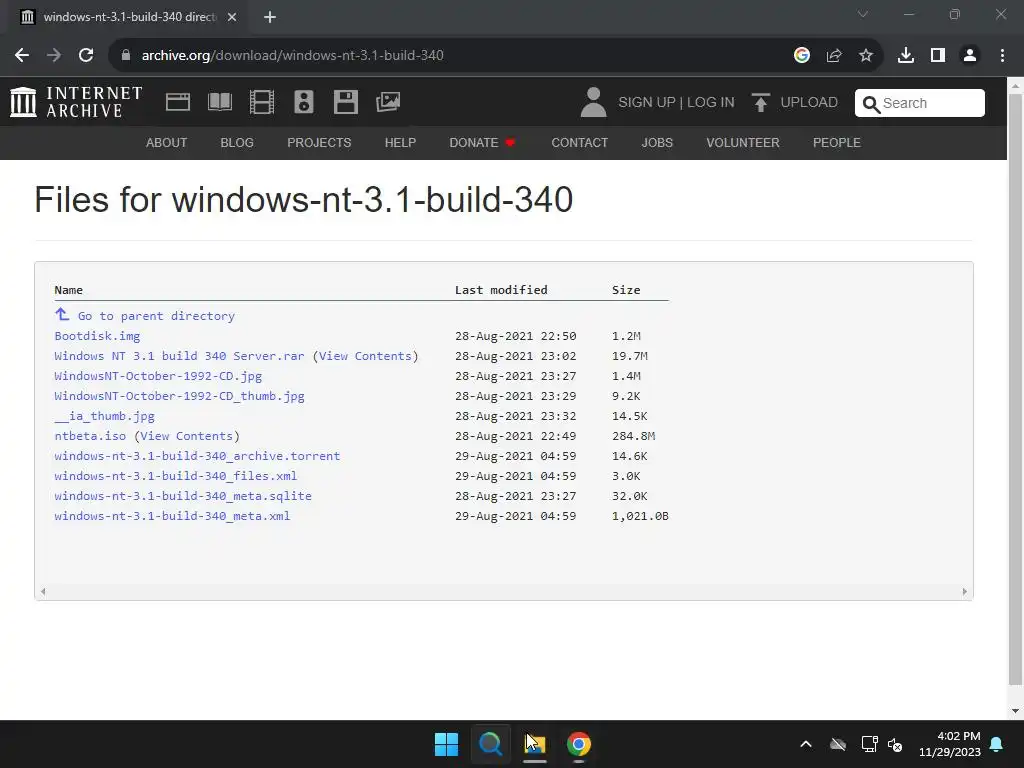
Task: Open the Images icon
Action: [x=388, y=102]
